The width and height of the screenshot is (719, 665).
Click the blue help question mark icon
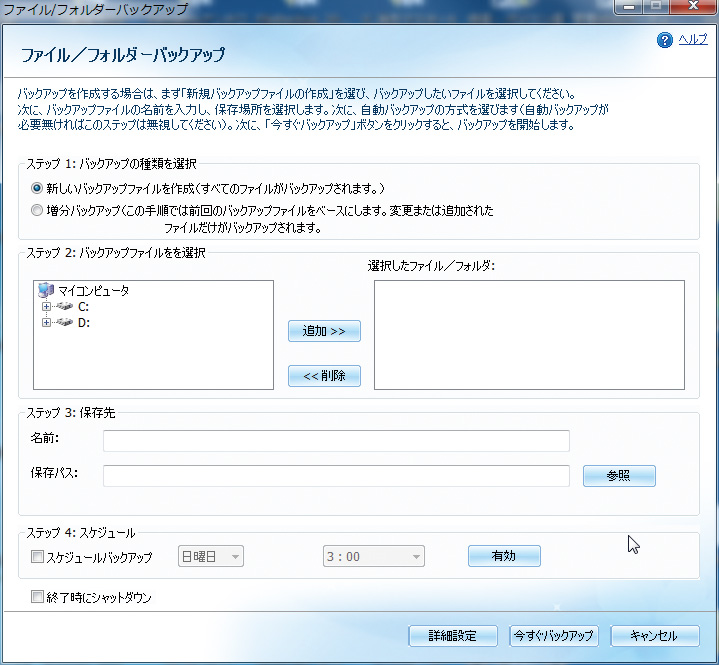click(664, 40)
